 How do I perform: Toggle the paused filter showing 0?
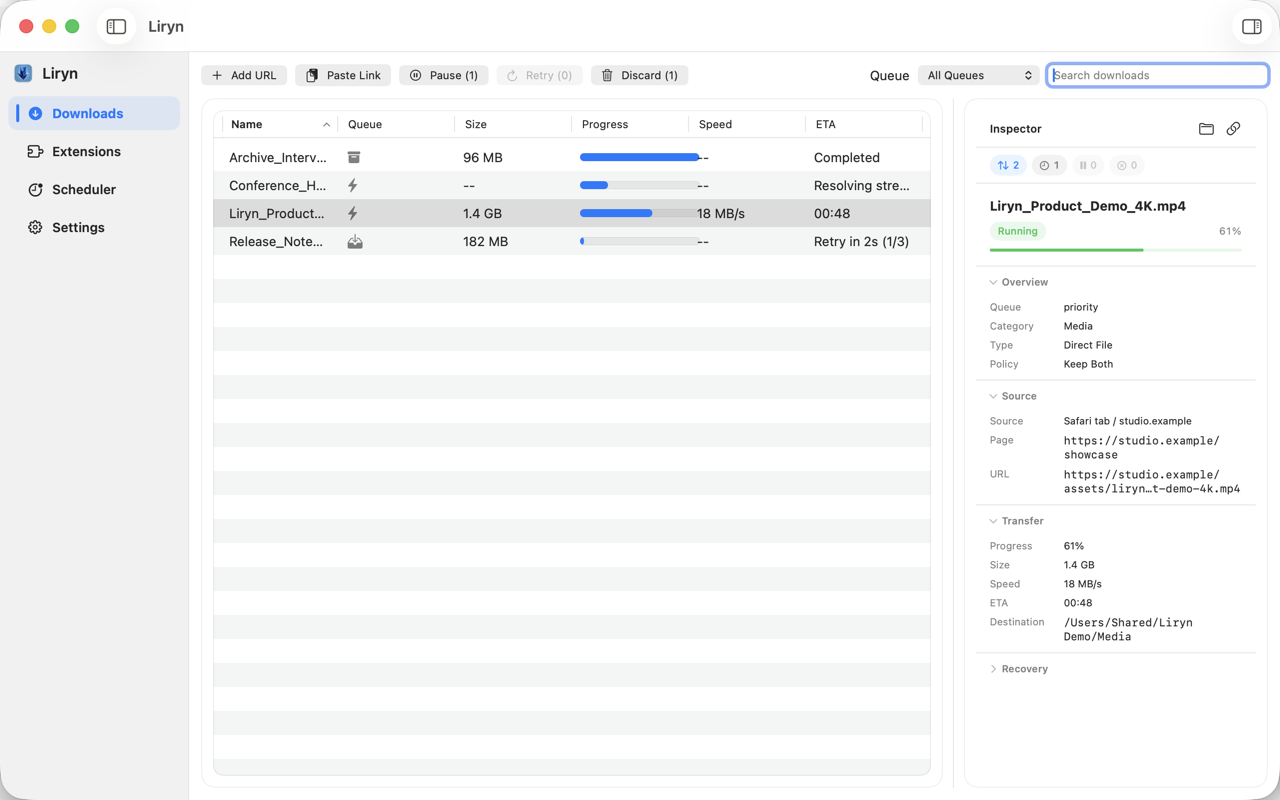pyautogui.click(x=1088, y=165)
